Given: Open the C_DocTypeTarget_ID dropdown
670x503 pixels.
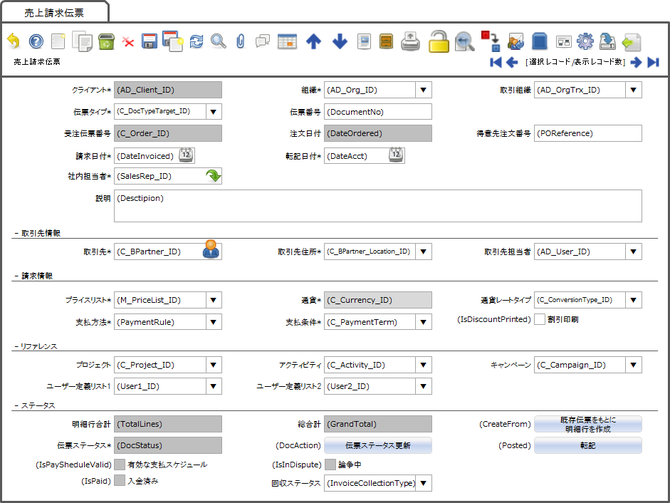Looking at the screenshot, I should pos(213,112).
